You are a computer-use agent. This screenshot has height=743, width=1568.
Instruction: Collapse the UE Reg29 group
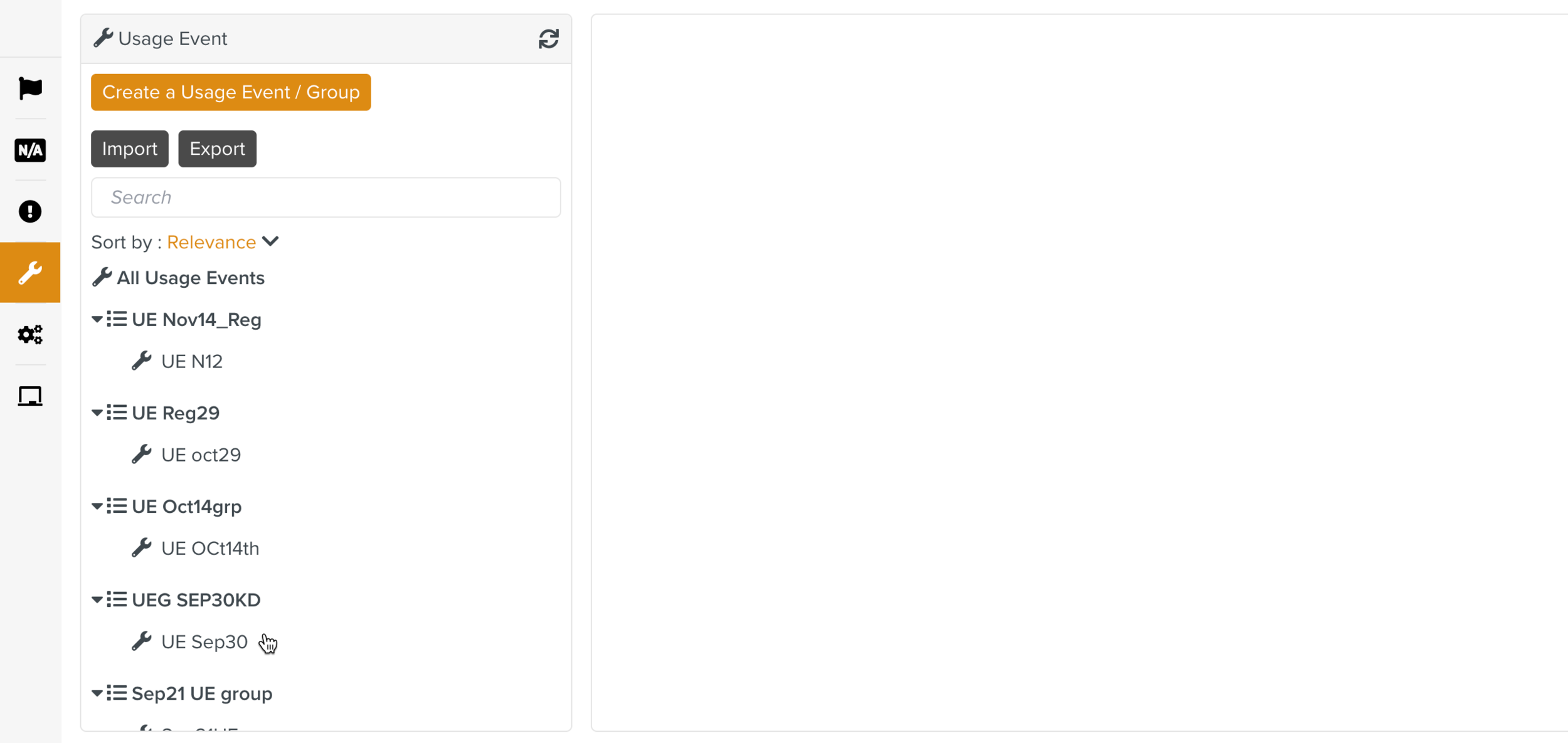click(97, 413)
